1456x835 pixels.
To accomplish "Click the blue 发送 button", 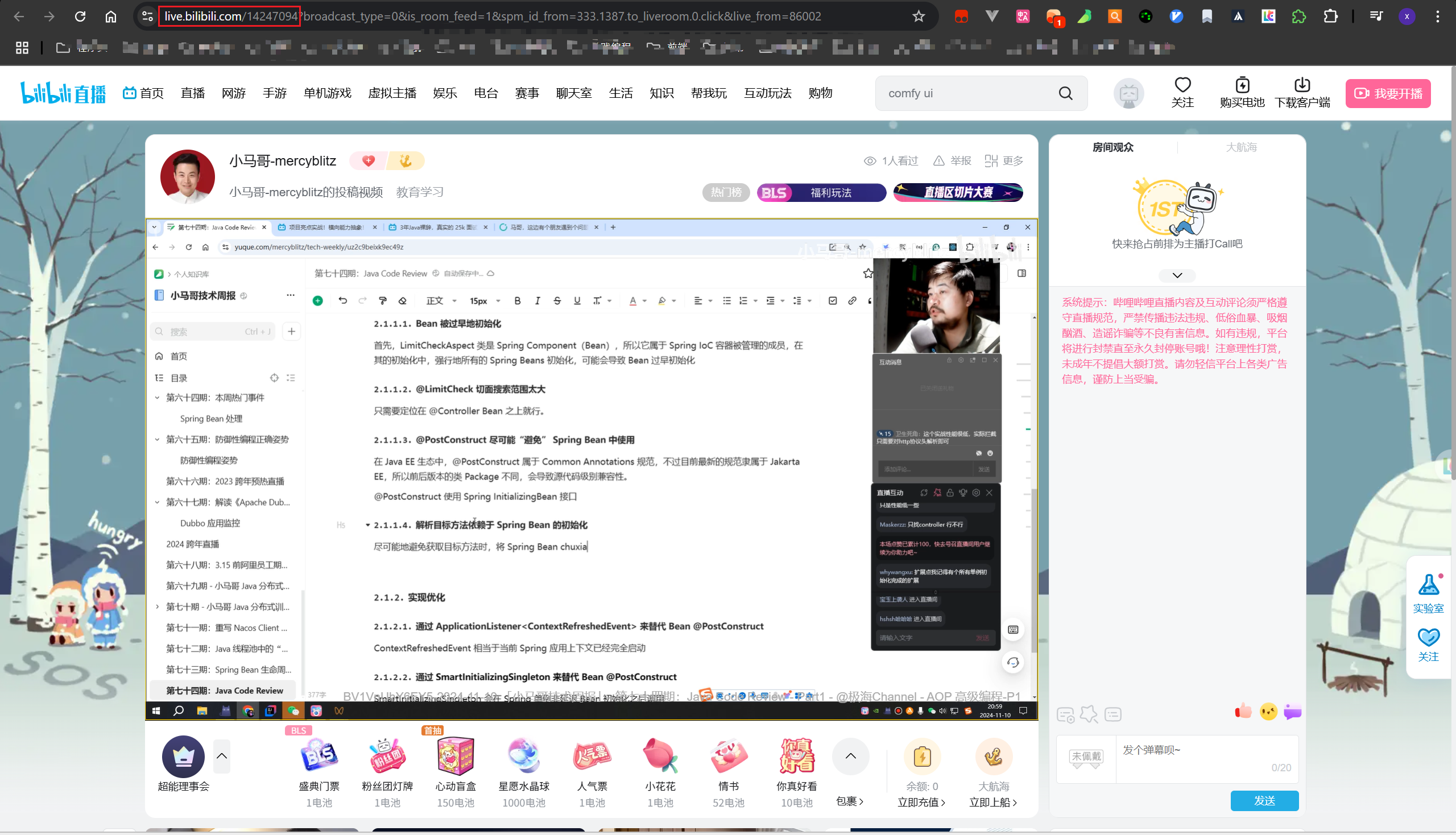I will click(1264, 801).
